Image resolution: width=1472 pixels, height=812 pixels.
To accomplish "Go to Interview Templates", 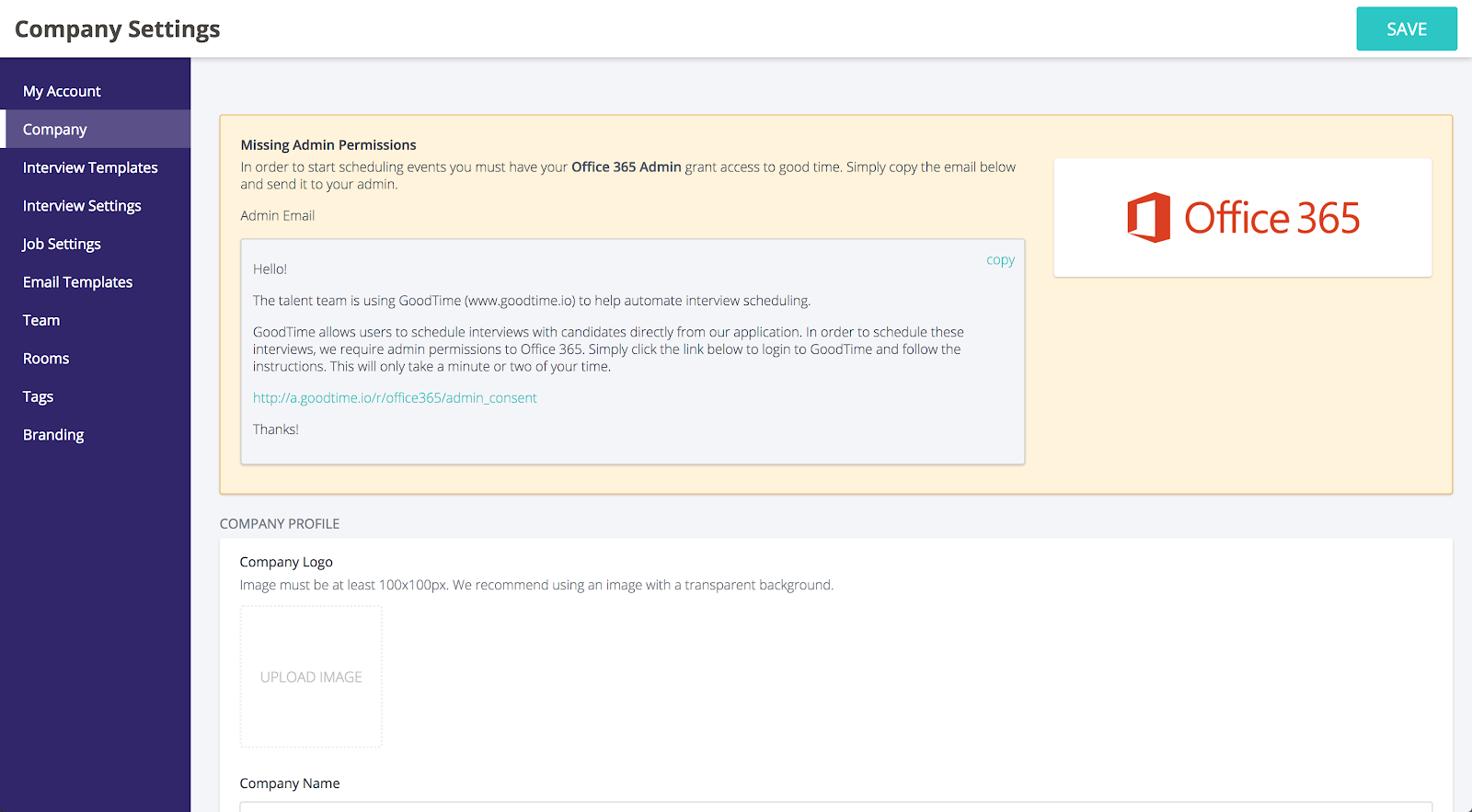I will point(90,167).
